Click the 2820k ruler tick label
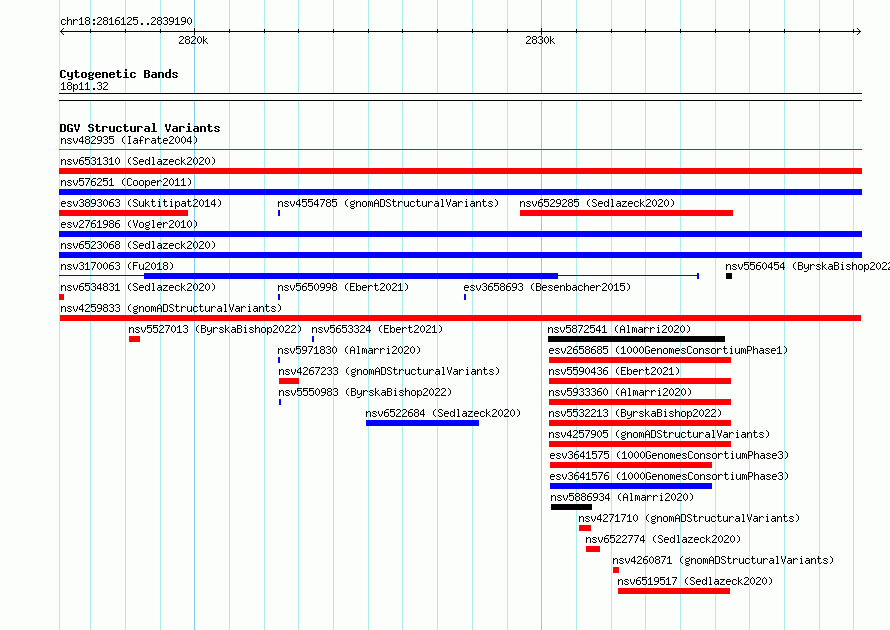The image size is (890, 630). [193, 40]
